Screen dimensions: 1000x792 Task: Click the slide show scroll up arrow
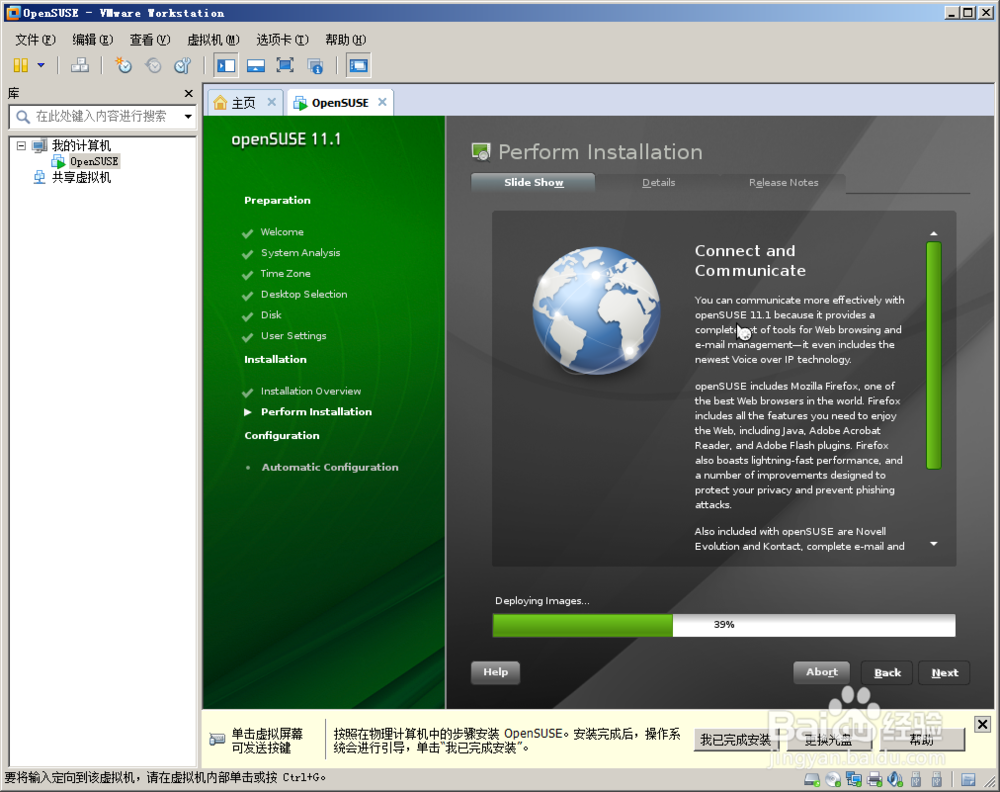(934, 233)
